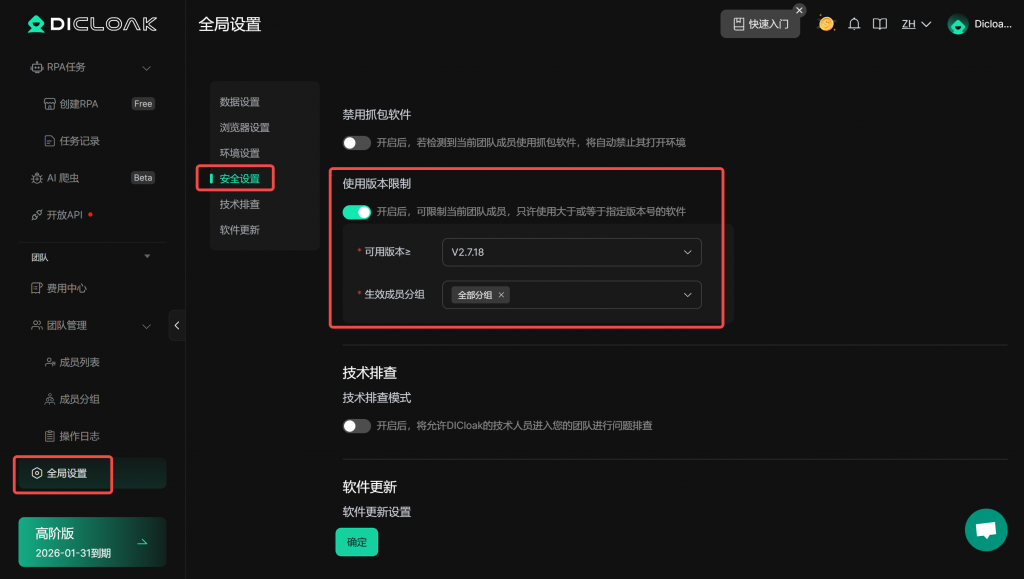The image size is (1024, 579).
Task: Click the notification bell icon
Action: click(x=854, y=24)
